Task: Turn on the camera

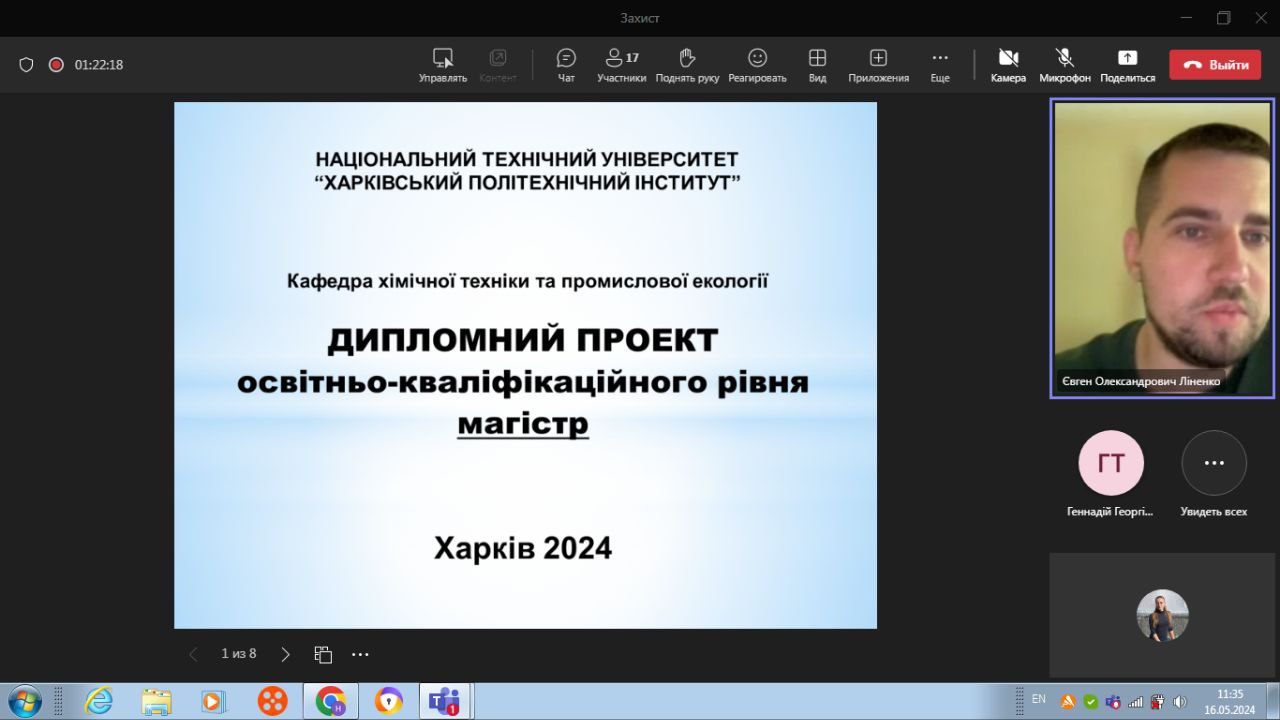Action: [x=1008, y=65]
